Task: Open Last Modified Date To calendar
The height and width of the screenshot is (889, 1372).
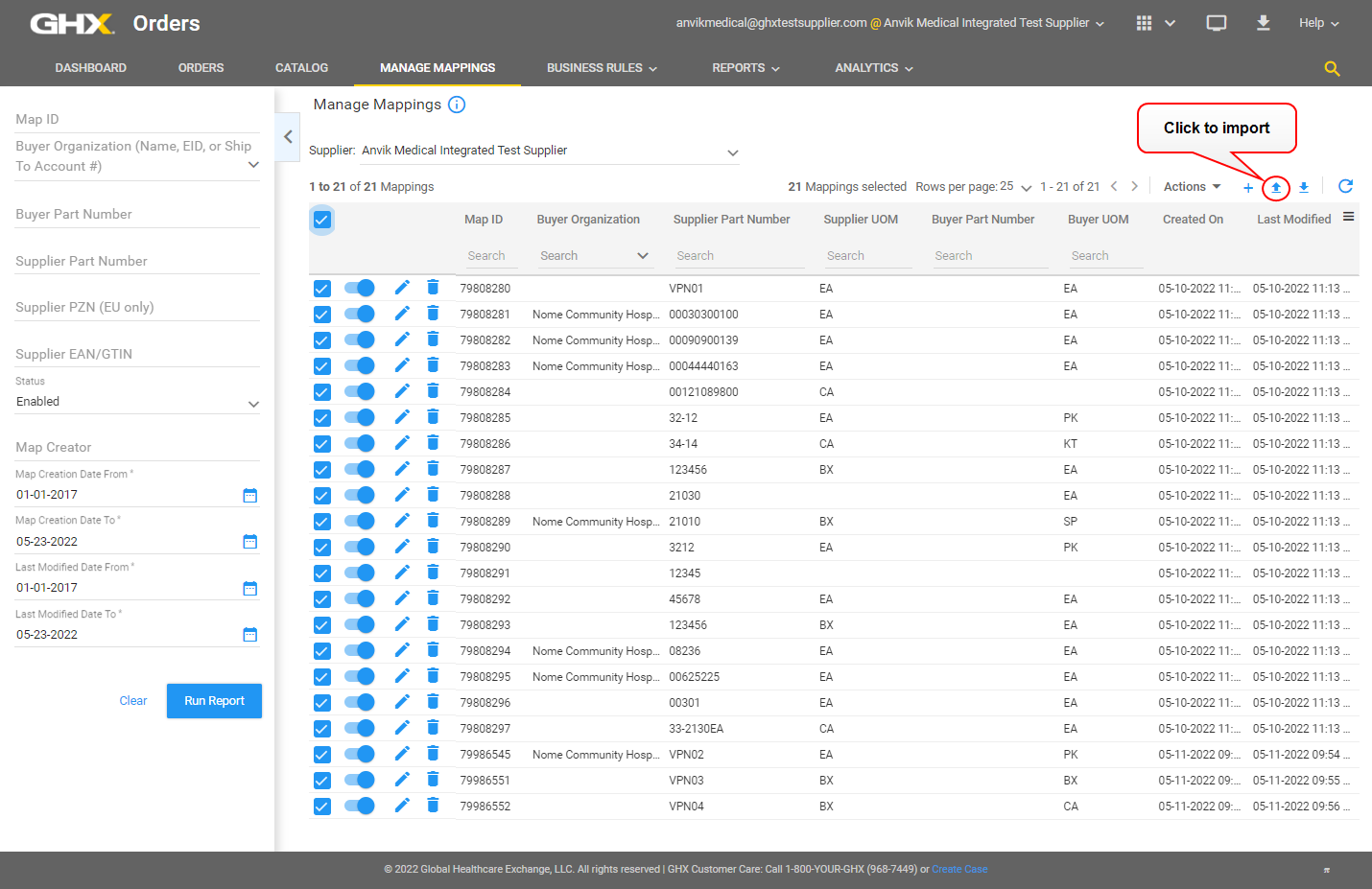Action: point(250,634)
